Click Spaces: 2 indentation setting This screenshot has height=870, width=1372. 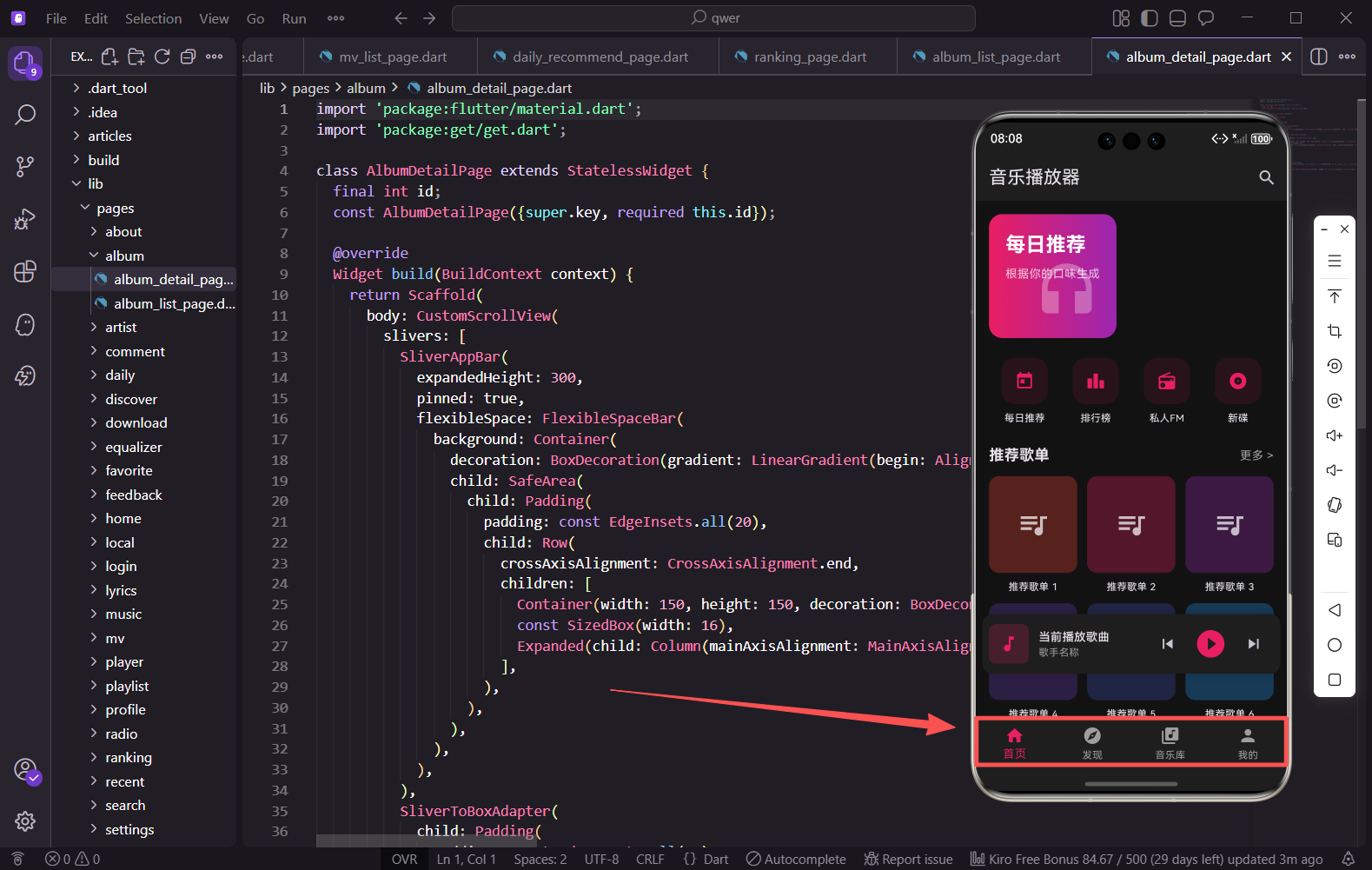coord(540,859)
